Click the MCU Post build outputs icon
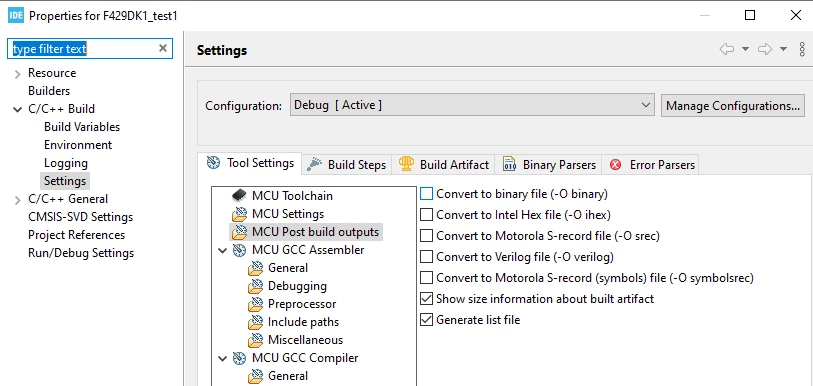Screen dimensions: 813x386 (x=239, y=231)
